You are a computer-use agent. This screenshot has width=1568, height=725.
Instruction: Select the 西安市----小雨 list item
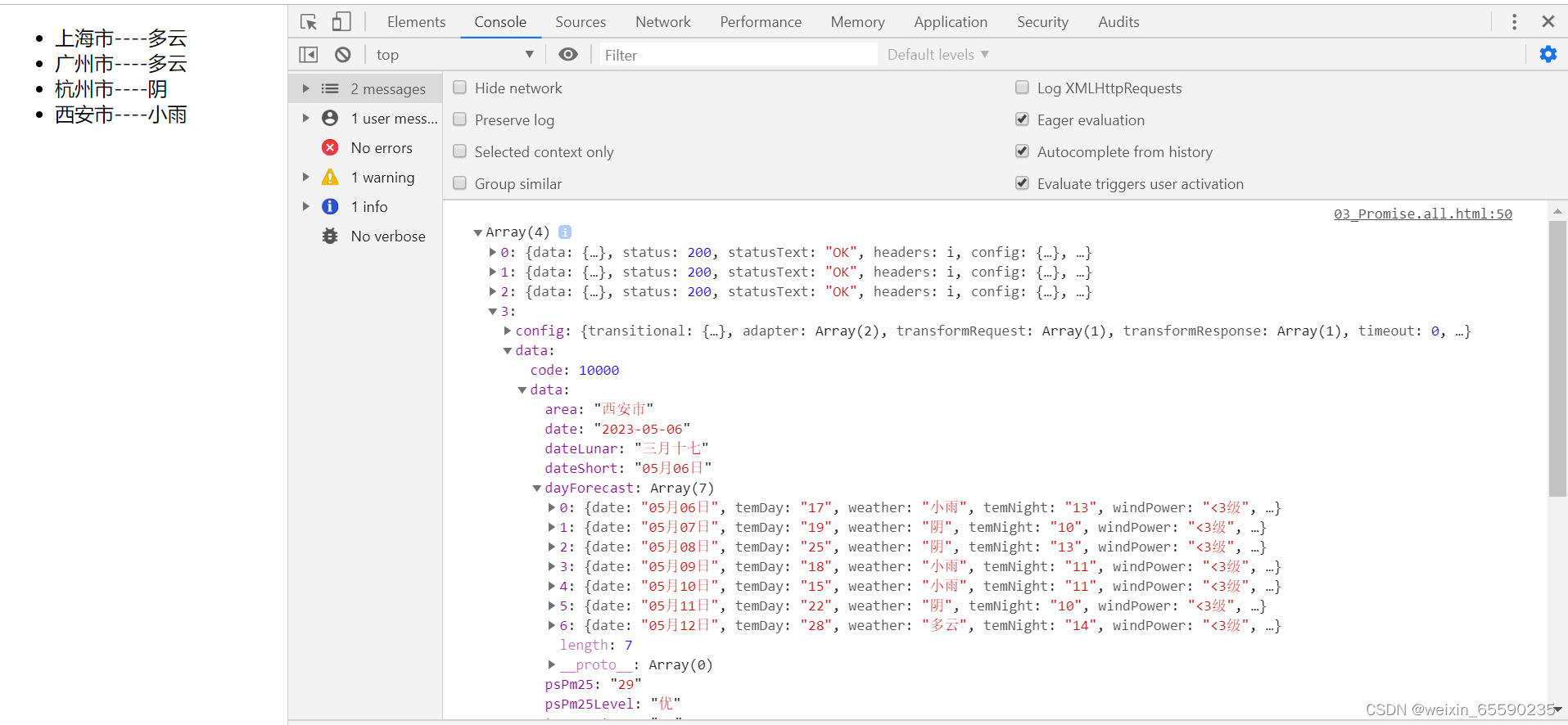(x=121, y=114)
